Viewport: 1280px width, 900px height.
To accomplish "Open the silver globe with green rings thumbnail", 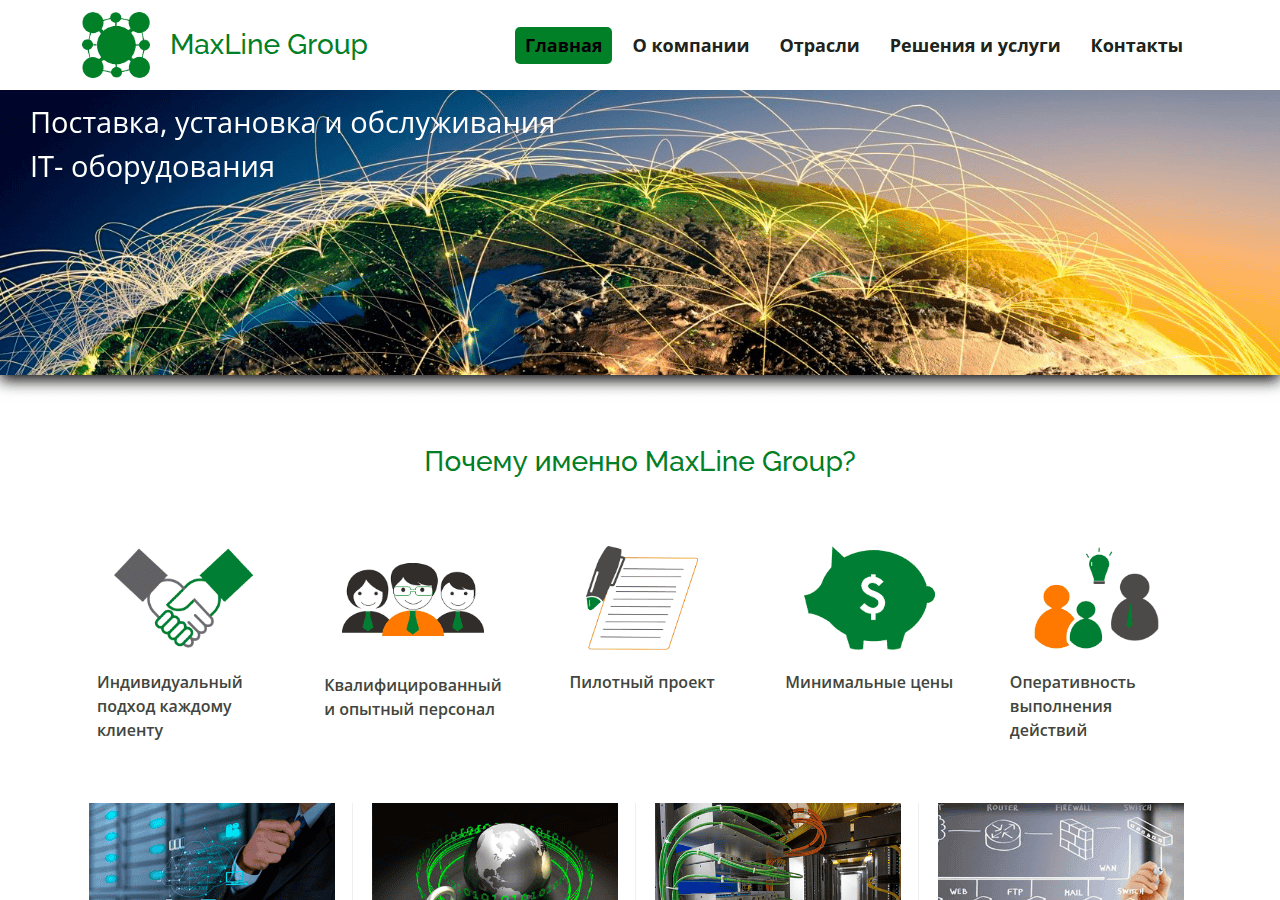I will tap(495, 851).
